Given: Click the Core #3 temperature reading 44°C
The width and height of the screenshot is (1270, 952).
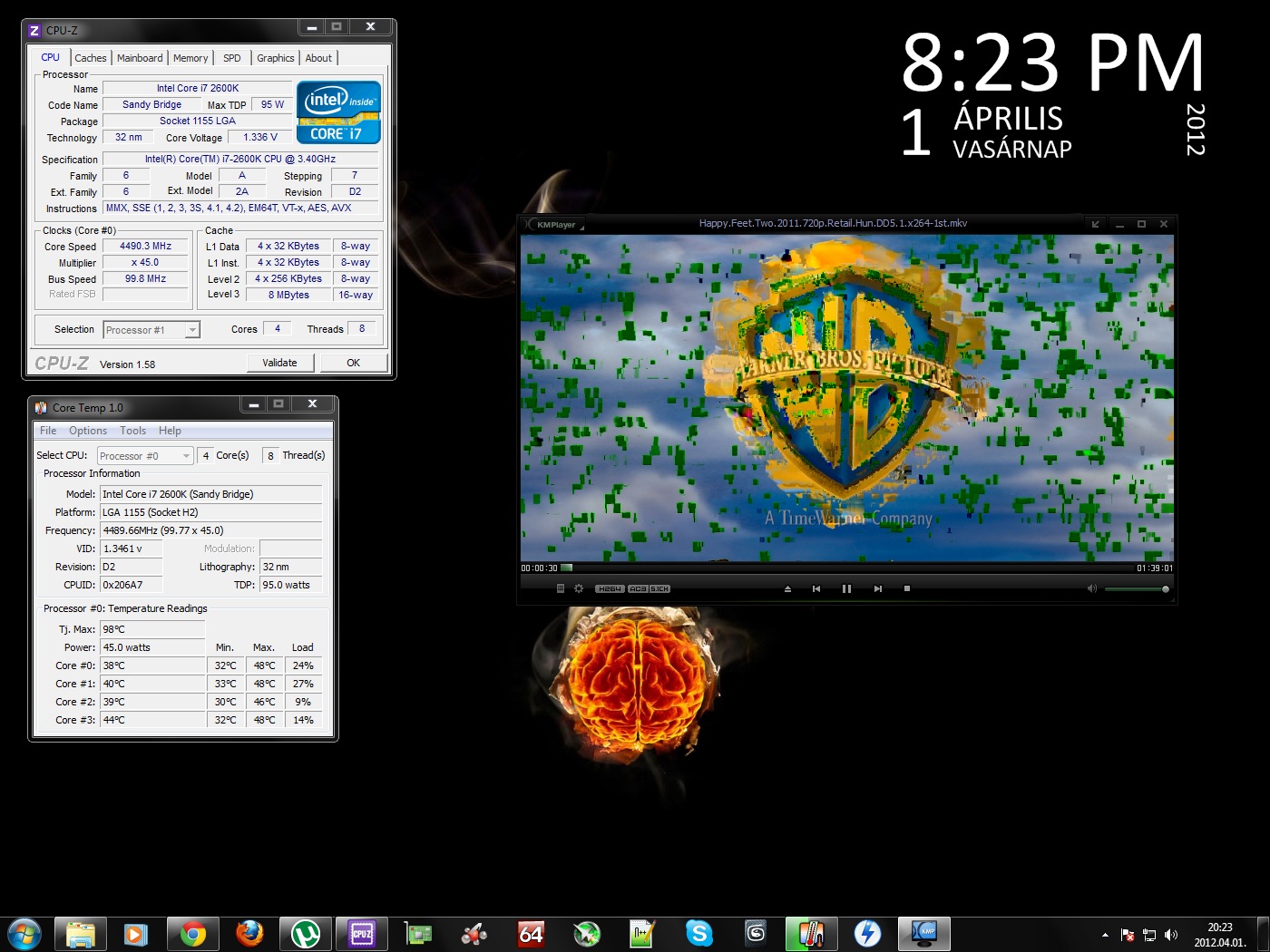Looking at the screenshot, I should pos(153,720).
